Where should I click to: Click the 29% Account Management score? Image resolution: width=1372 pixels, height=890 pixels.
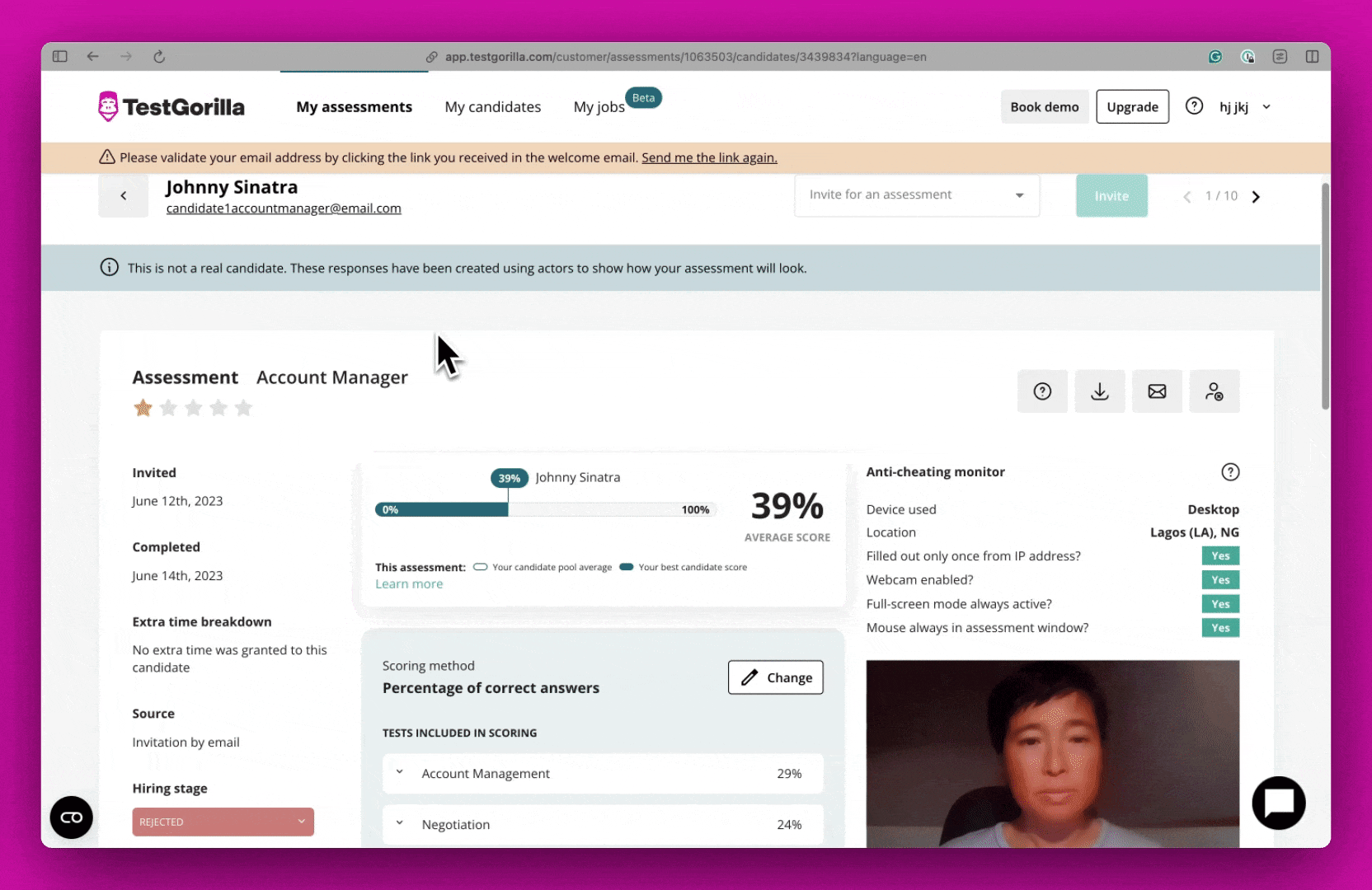[x=789, y=774]
